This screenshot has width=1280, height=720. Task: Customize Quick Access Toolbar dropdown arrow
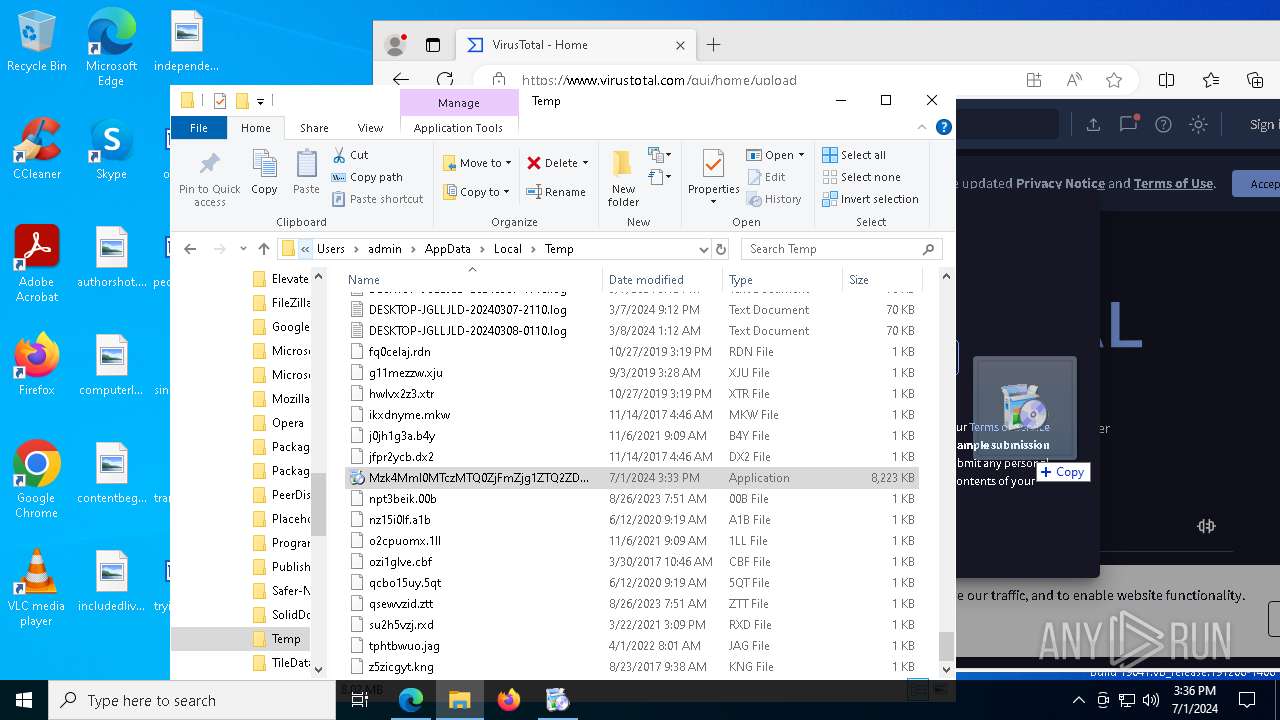pos(260,101)
